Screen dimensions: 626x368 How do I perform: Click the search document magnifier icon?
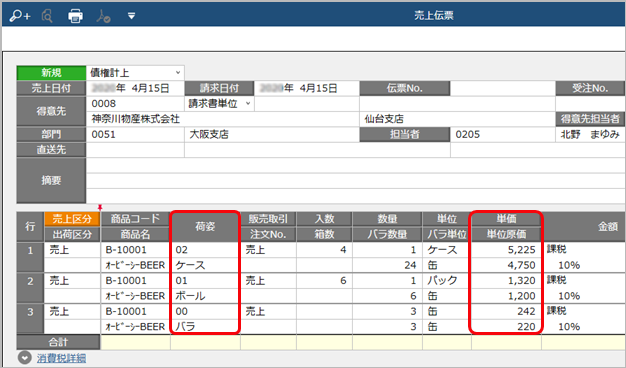[x=47, y=16]
